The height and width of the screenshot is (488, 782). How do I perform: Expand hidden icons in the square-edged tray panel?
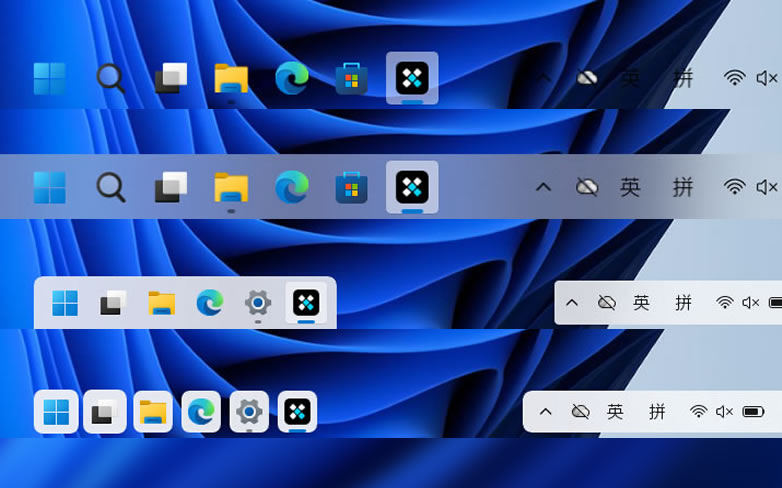572,302
